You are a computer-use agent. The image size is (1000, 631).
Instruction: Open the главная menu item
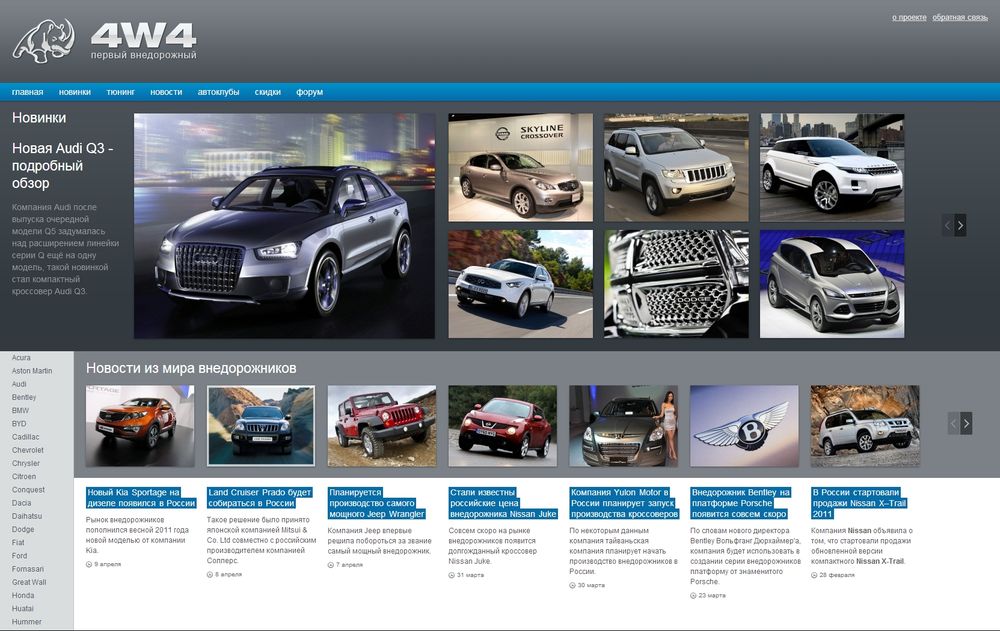[27, 92]
